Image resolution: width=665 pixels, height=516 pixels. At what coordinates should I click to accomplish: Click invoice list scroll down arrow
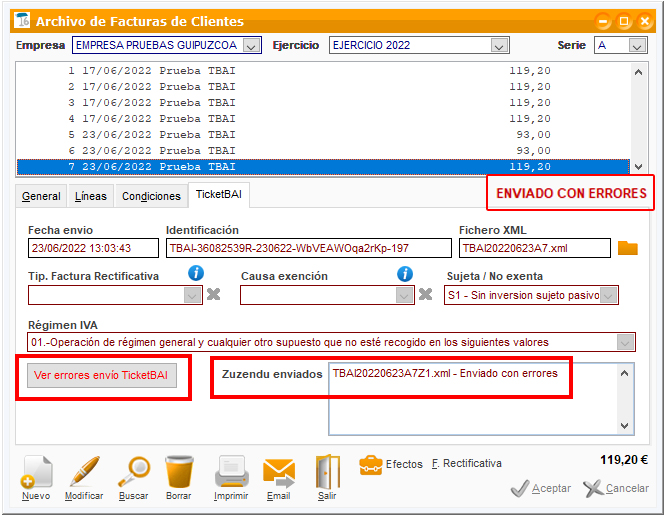638,167
